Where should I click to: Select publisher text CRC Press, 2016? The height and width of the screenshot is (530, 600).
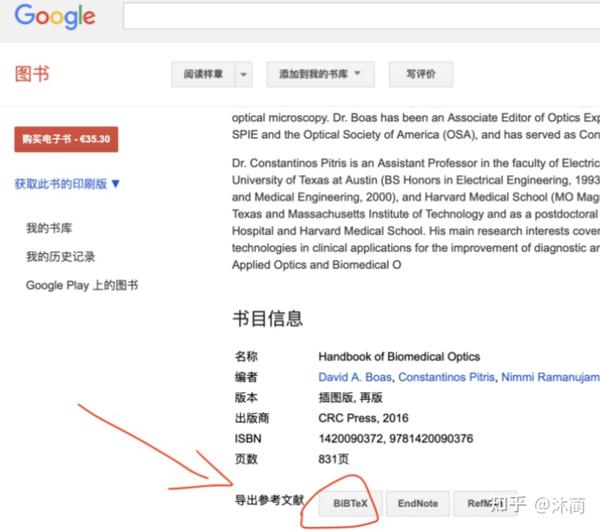coord(363,418)
